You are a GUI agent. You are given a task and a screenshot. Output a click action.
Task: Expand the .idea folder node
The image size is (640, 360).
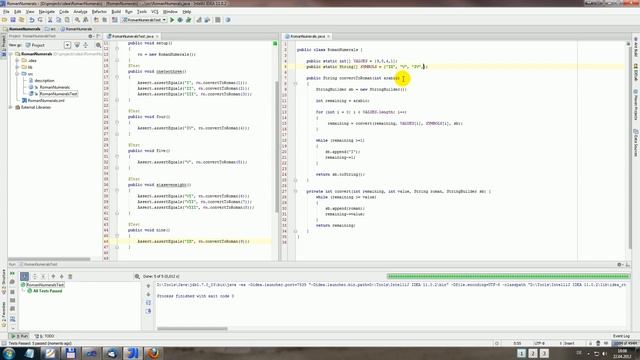(x=18, y=60)
